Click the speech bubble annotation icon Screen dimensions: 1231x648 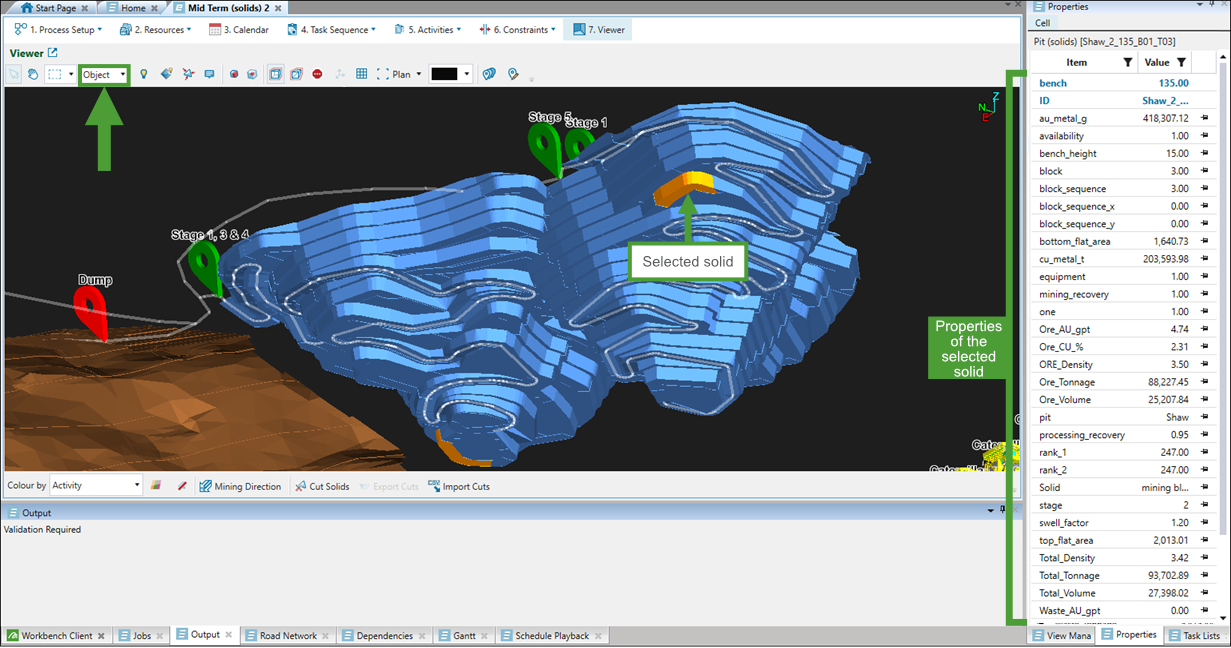tap(209, 74)
